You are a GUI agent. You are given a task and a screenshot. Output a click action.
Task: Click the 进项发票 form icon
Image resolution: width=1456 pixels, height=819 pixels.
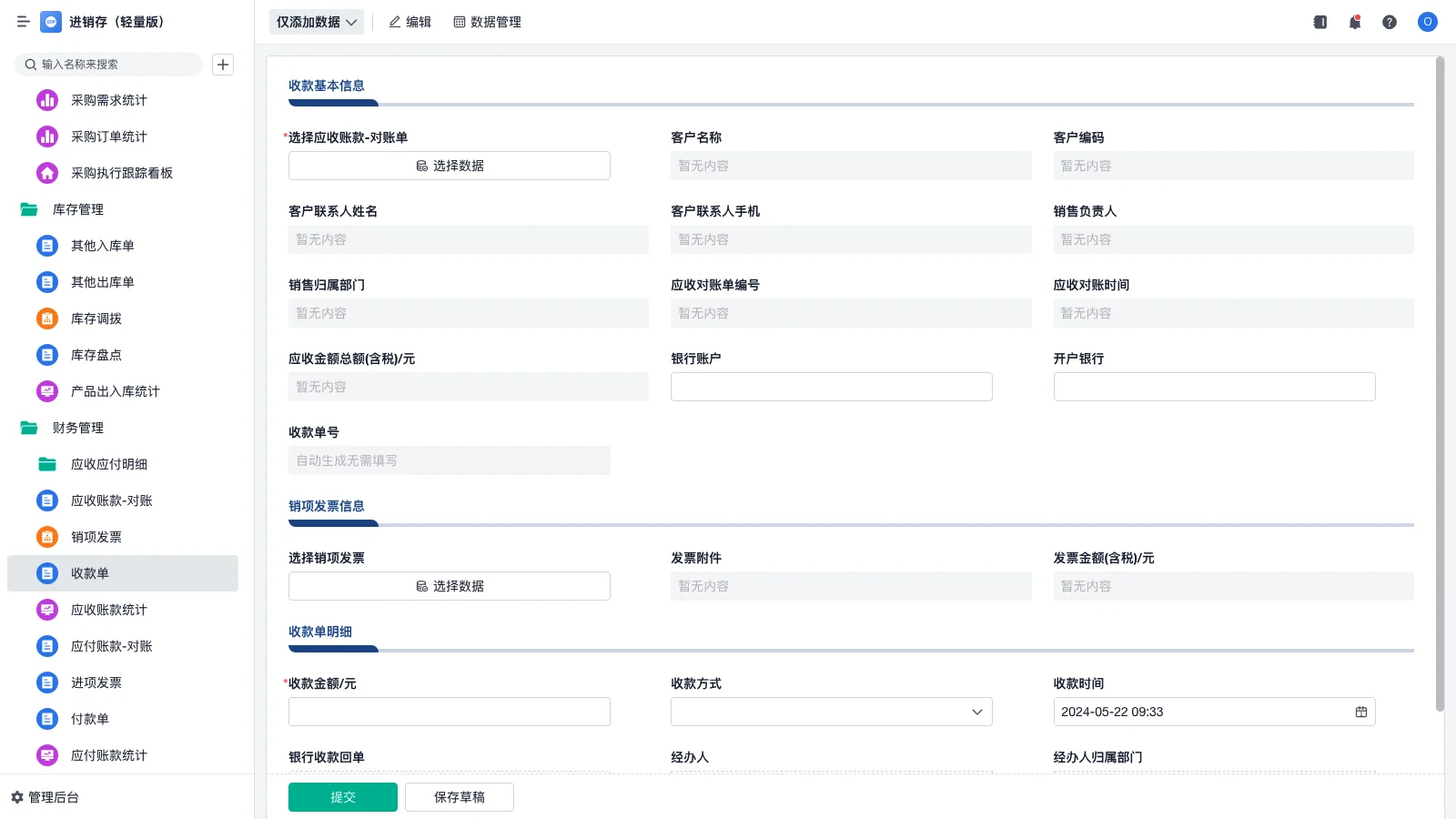point(47,682)
